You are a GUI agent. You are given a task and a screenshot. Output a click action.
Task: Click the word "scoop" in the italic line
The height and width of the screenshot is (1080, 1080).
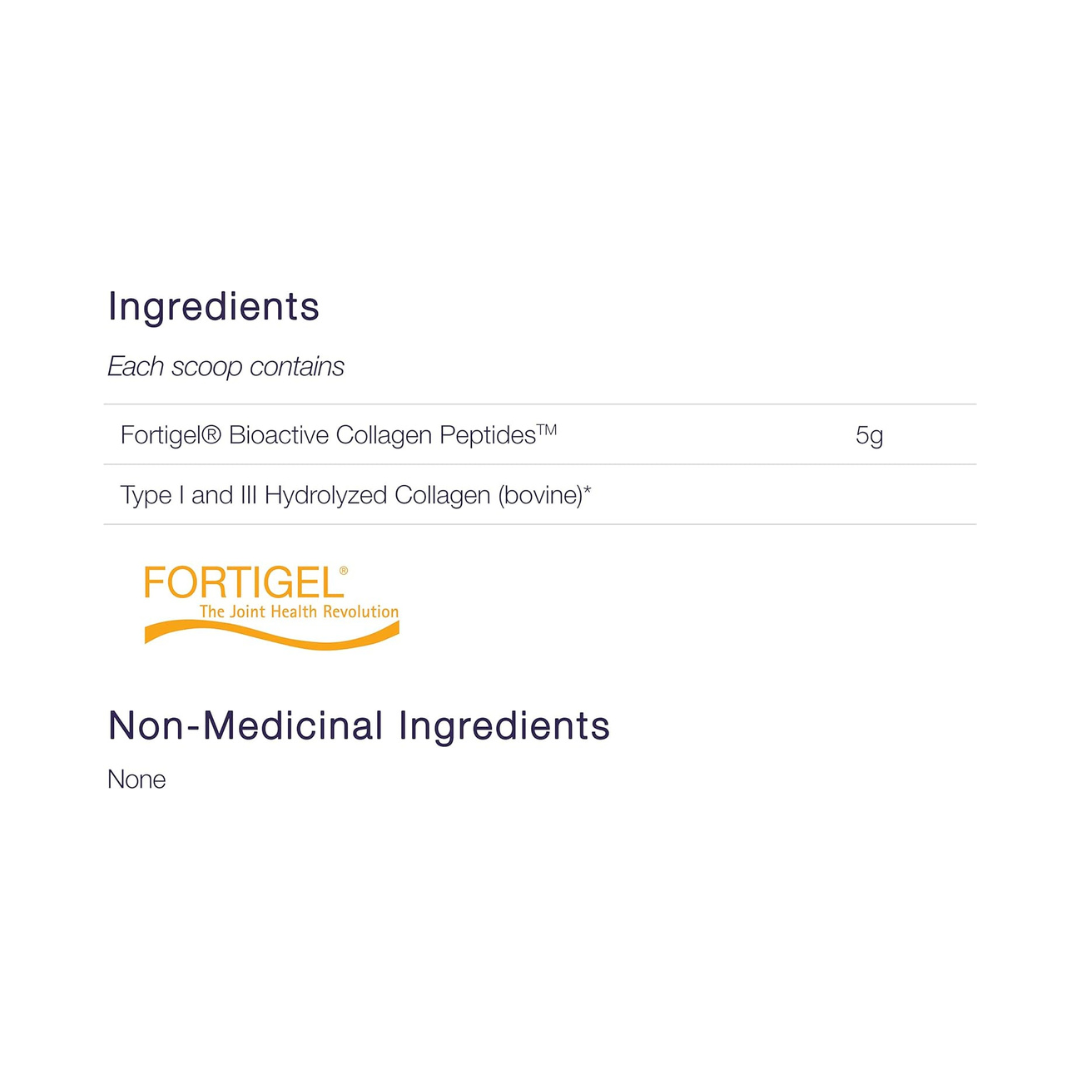206,367
